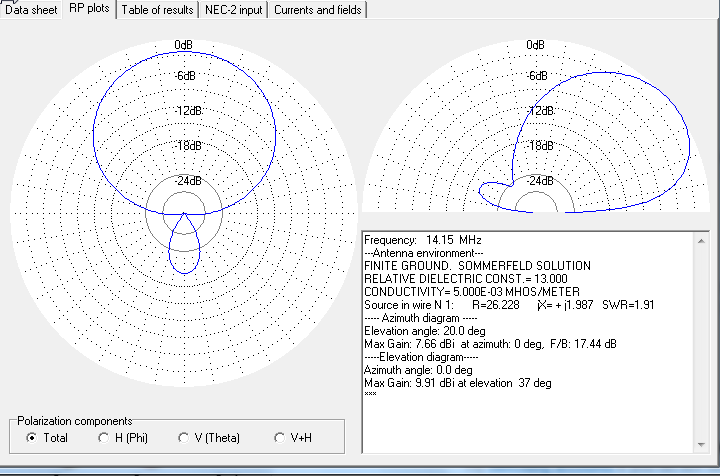The image size is (720, 476).
Task: Click the 0dB label on the left azimuth plot
Action: click(x=183, y=45)
